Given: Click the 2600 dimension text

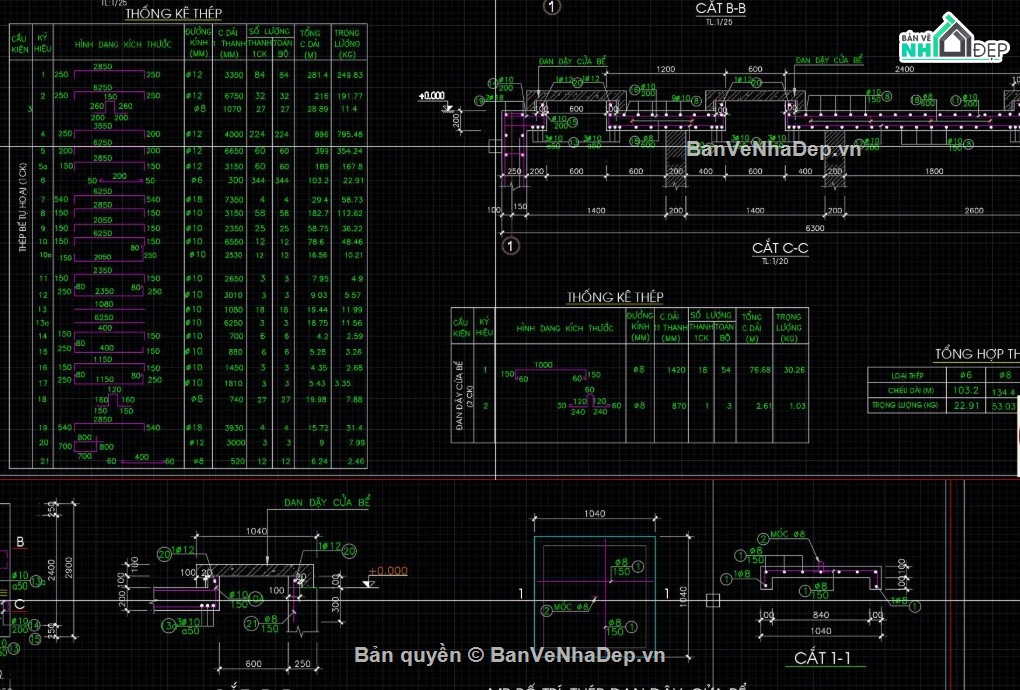Looking at the screenshot, I should coord(974,211).
